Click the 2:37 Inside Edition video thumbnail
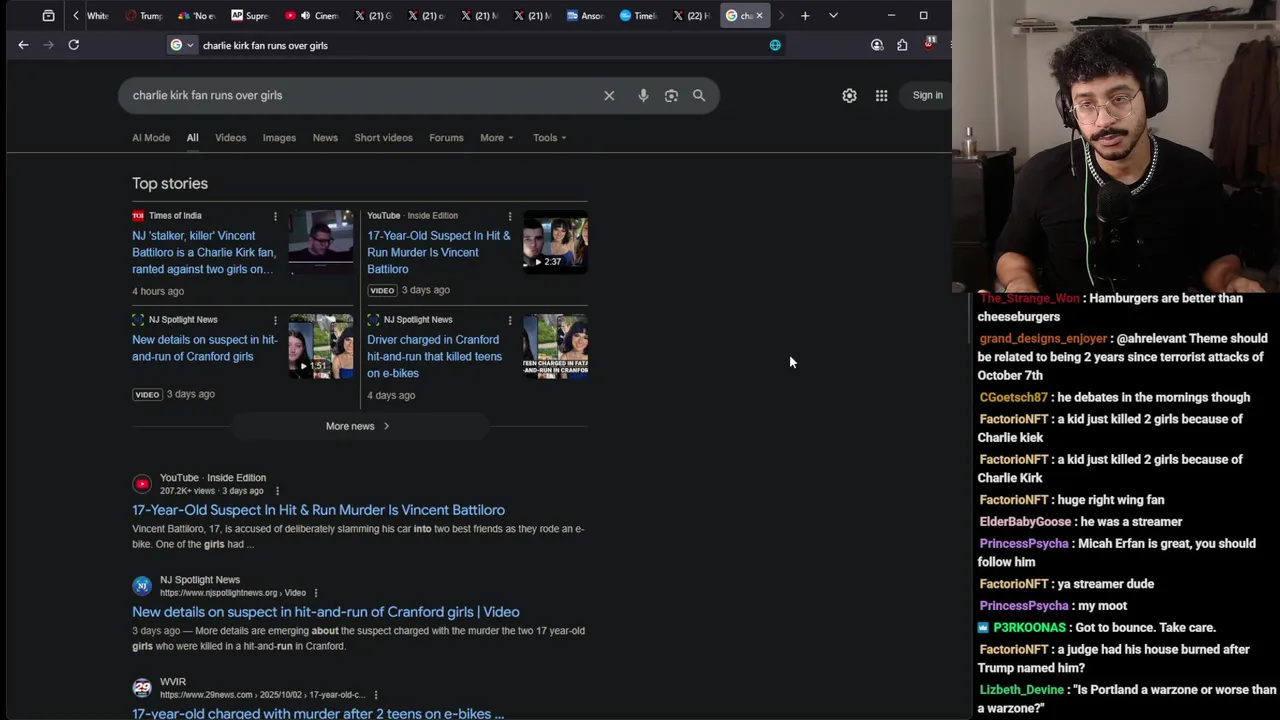 (x=555, y=241)
